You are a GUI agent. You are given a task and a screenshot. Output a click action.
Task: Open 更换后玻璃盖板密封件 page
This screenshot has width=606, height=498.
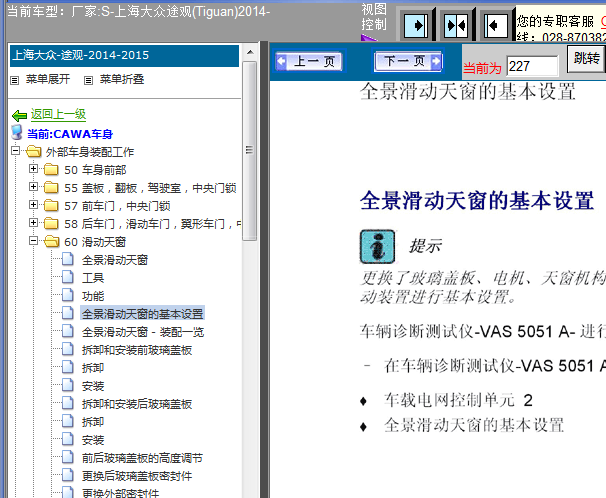[137, 476]
